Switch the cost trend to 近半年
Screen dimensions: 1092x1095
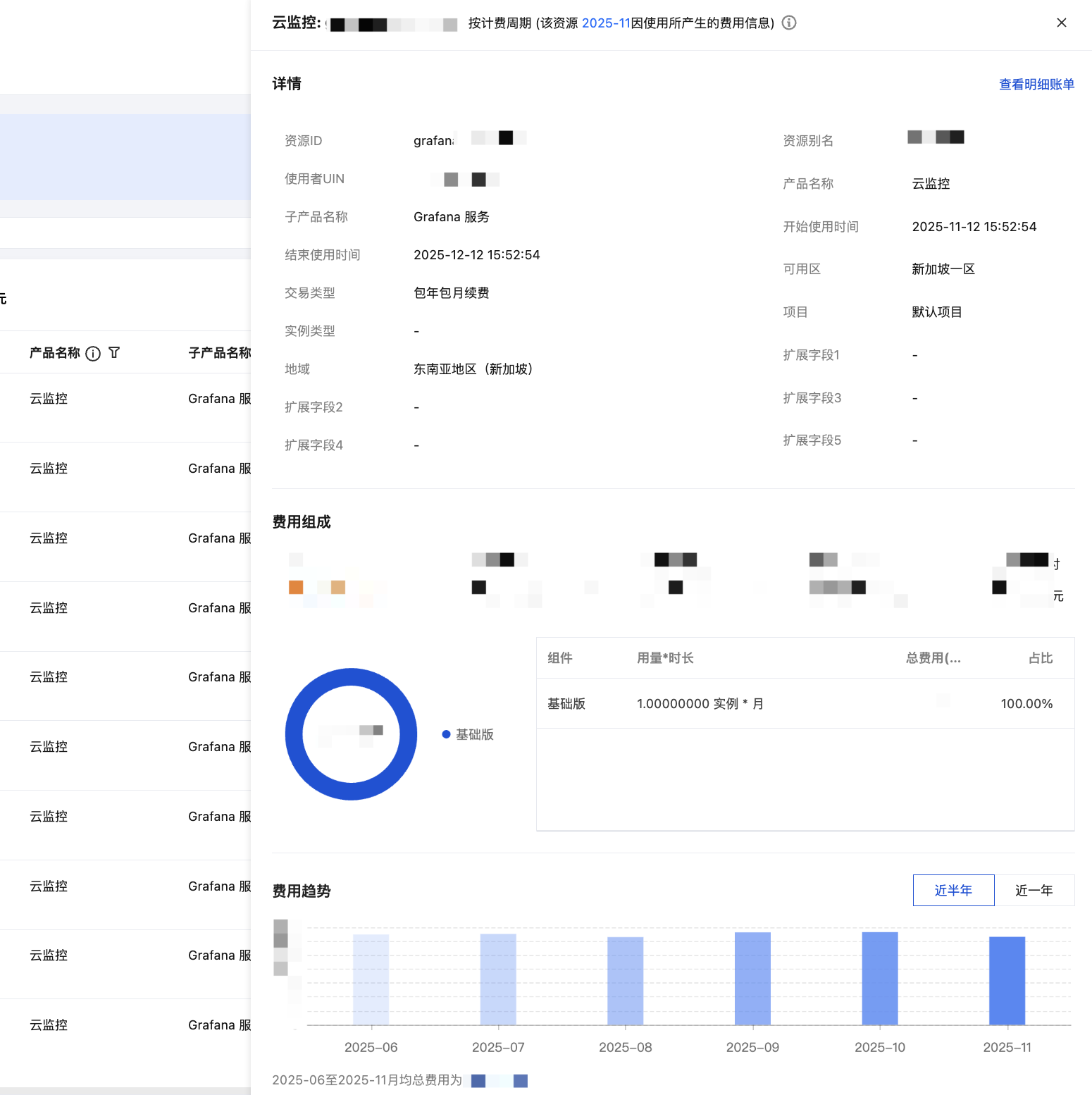(x=953, y=890)
